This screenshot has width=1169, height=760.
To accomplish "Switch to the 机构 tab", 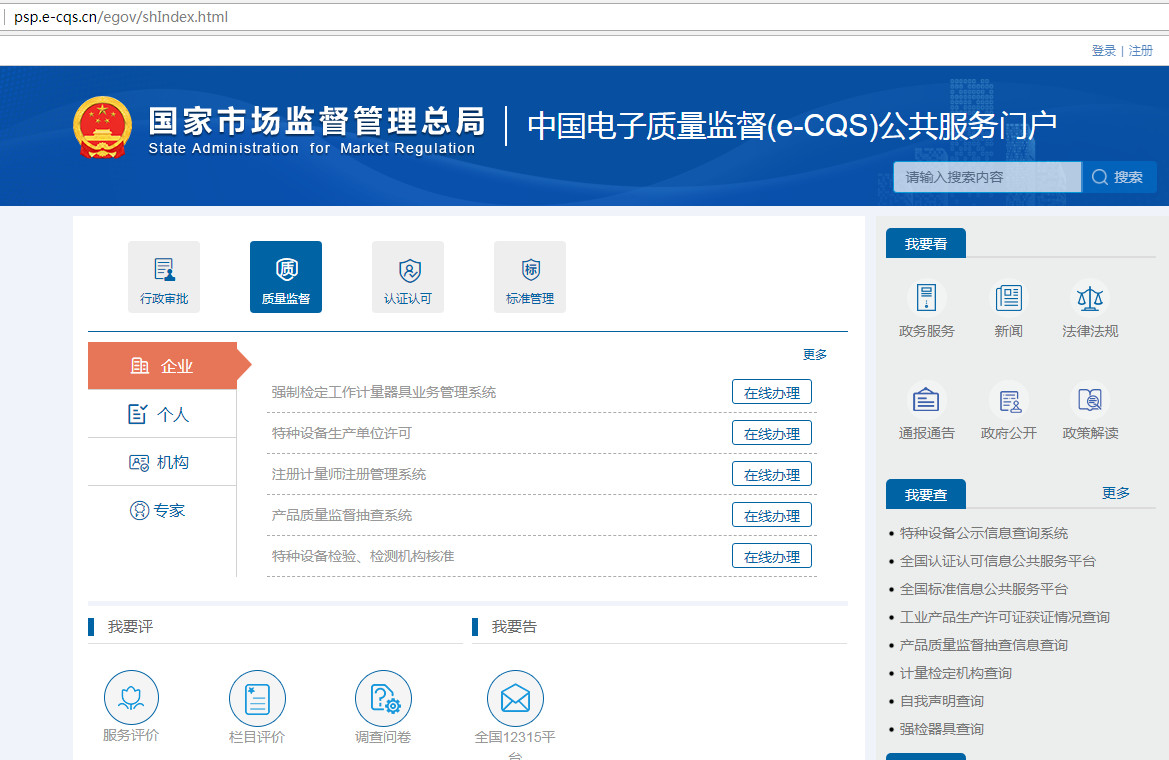I will coord(162,462).
